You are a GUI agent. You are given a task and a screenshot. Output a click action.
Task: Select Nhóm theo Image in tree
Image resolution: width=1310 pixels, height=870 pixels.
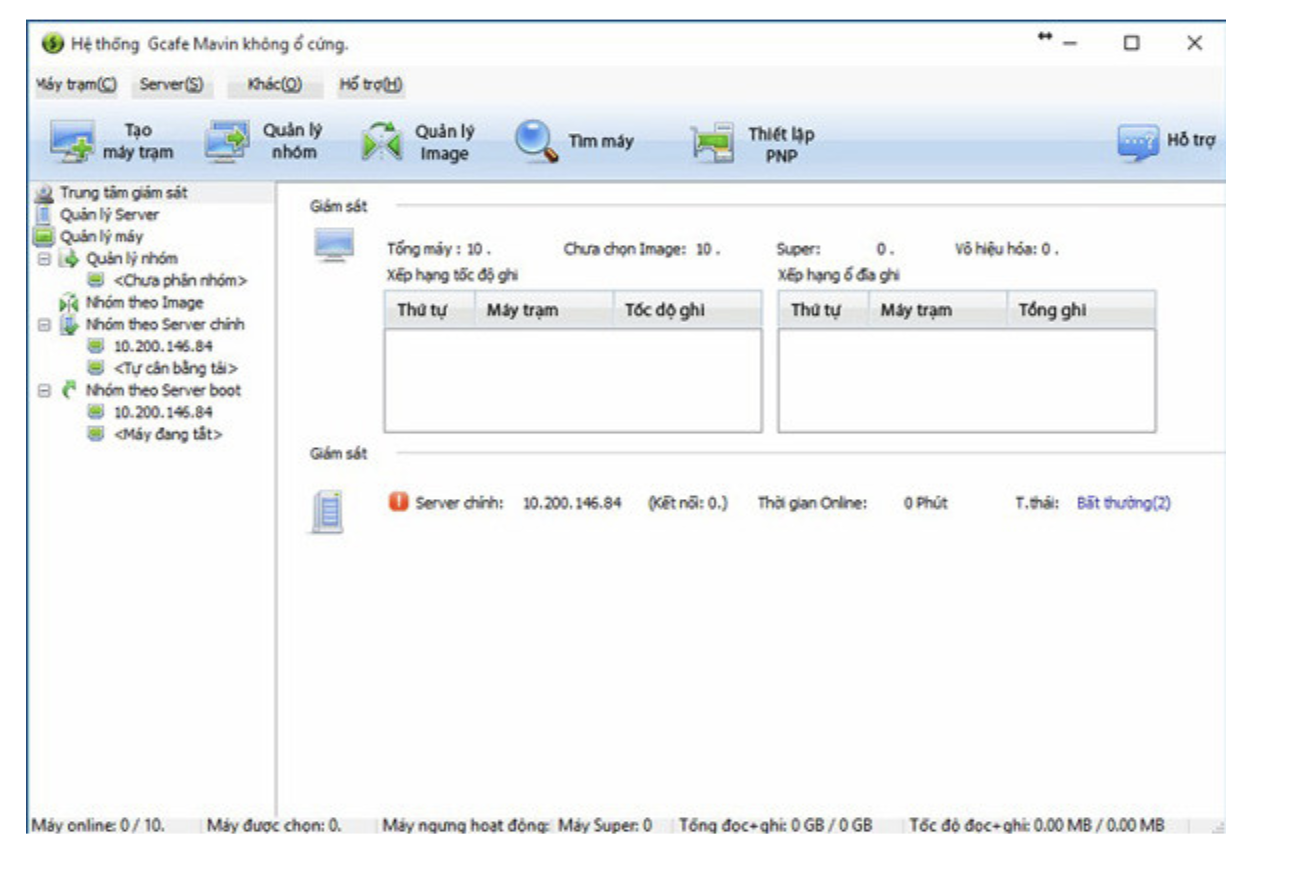click(144, 303)
